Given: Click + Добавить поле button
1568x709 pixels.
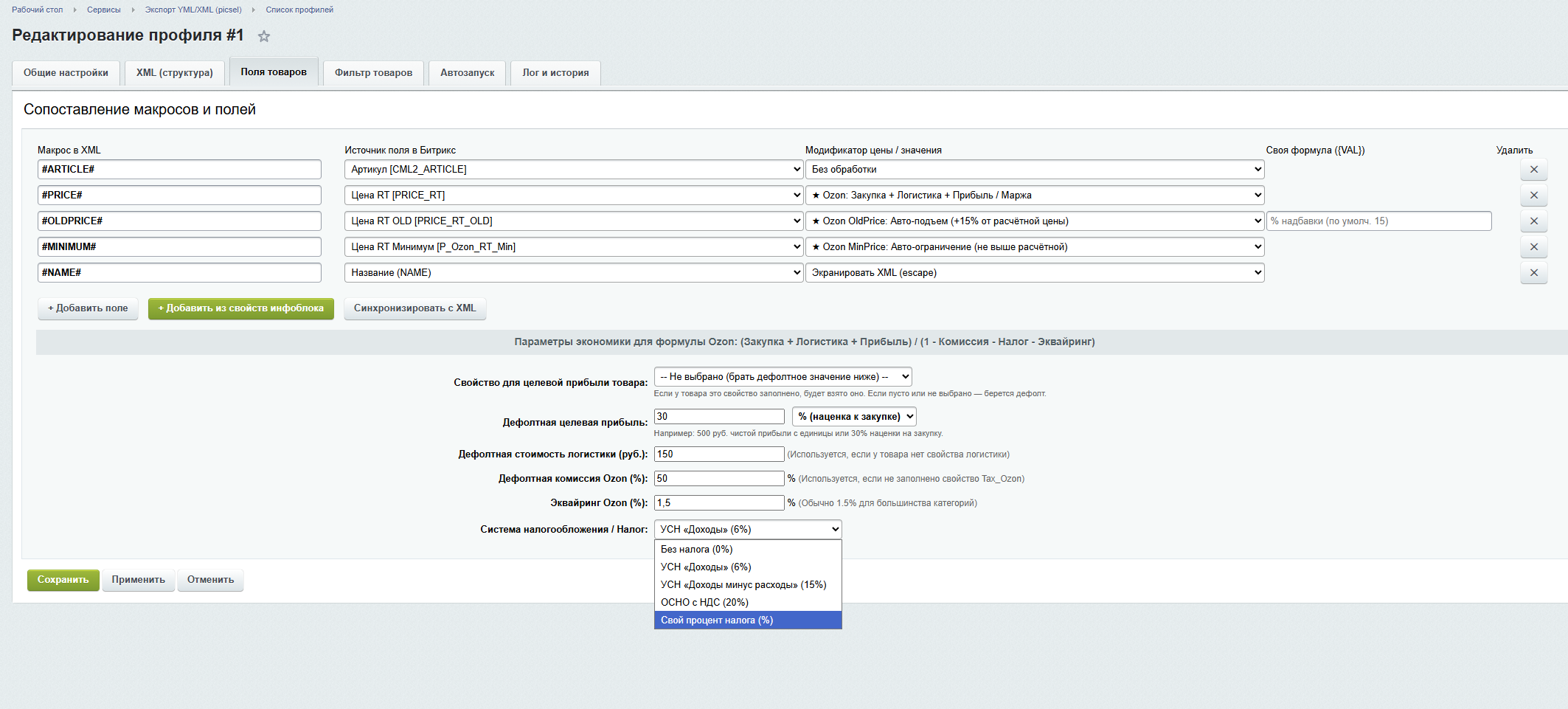Looking at the screenshot, I should click(x=88, y=308).
